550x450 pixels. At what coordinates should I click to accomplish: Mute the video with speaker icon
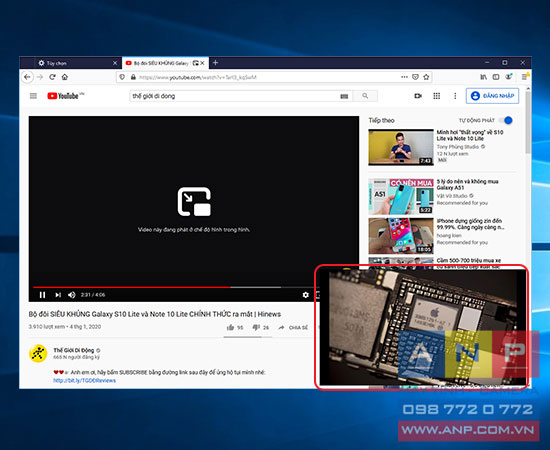[x=72, y=295]
